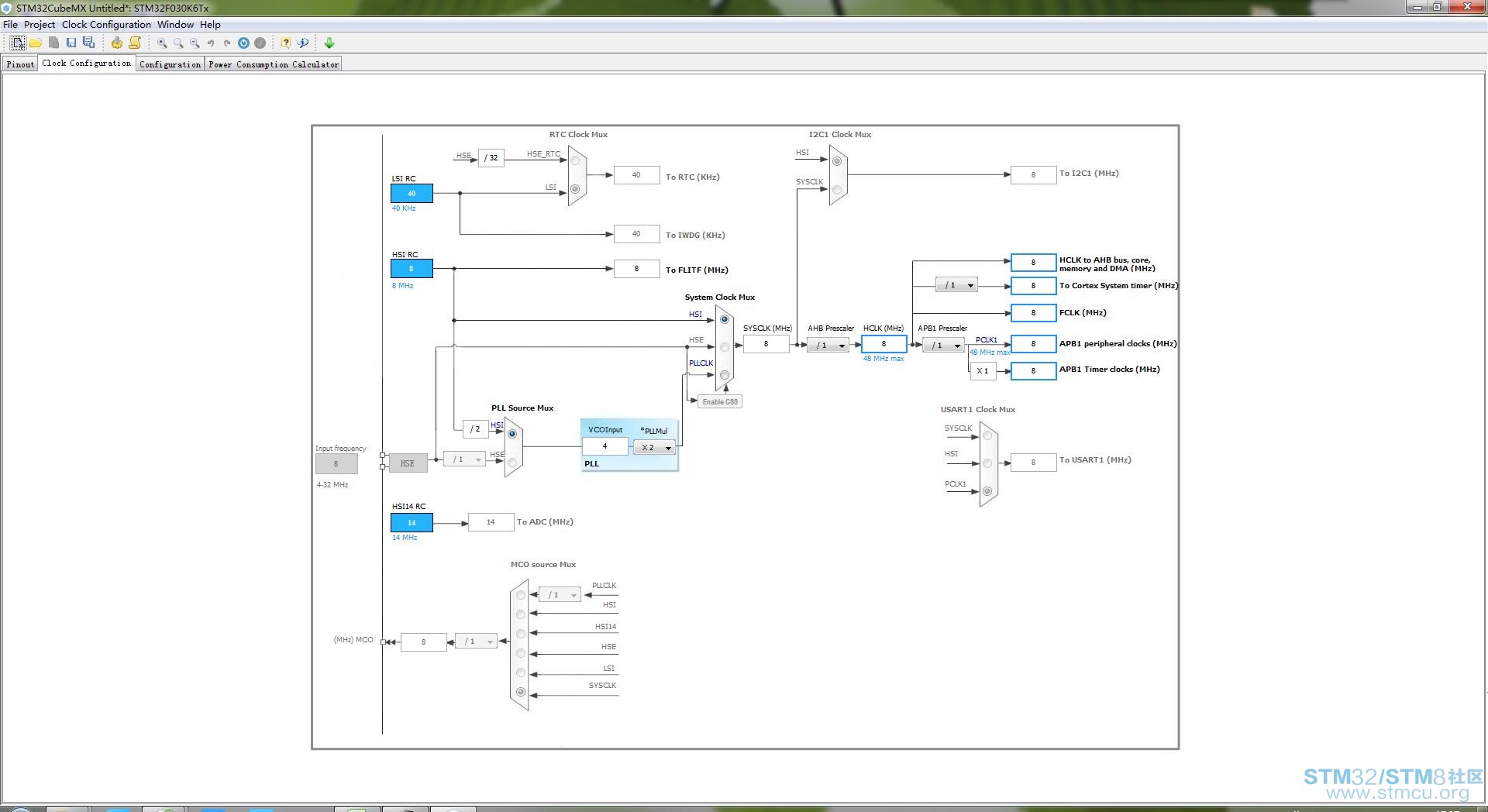Click the FCLK (MHz) value box
This screenshot has width=1488, height=812.
[1033, 313]
